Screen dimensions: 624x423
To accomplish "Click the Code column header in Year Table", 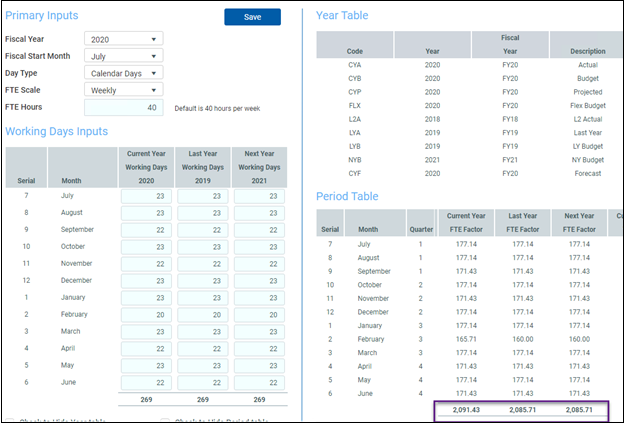I will click(x=355, y=50).
